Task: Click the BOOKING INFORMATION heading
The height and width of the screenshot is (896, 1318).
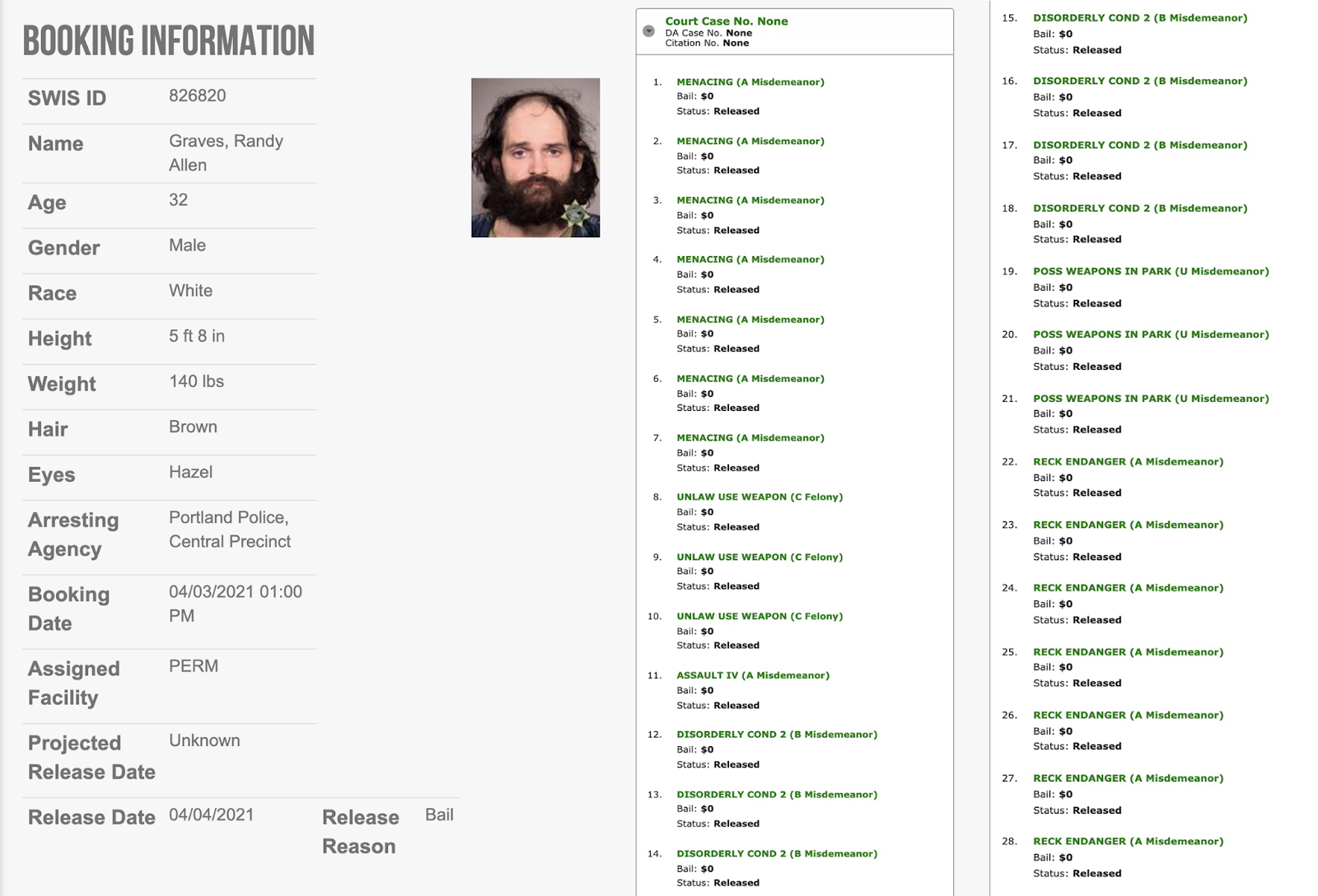Action: (169, 41)
